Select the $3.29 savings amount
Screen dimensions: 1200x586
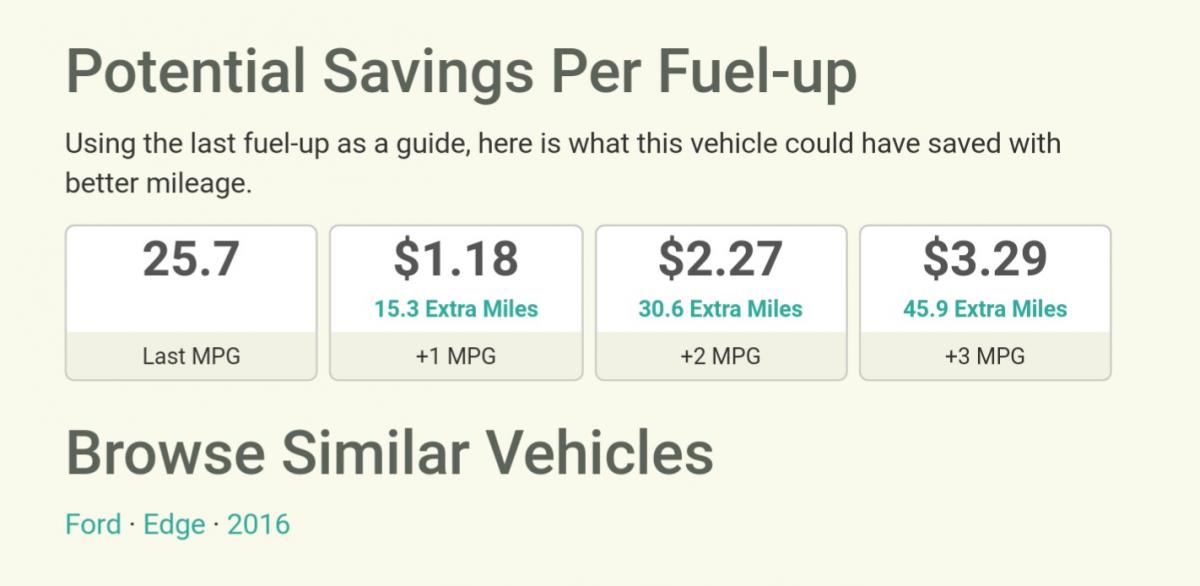[985, 259]
